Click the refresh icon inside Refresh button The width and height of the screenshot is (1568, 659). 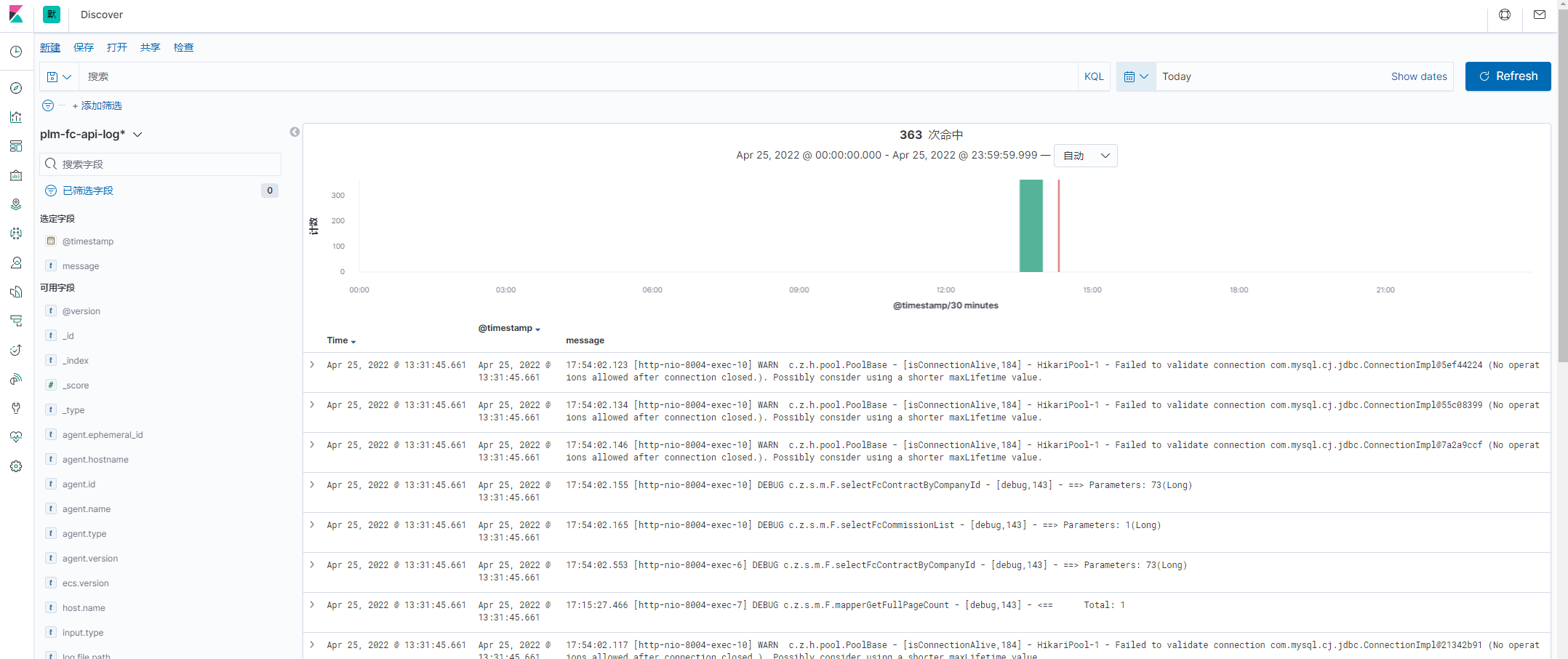(x=1484, y=76)
